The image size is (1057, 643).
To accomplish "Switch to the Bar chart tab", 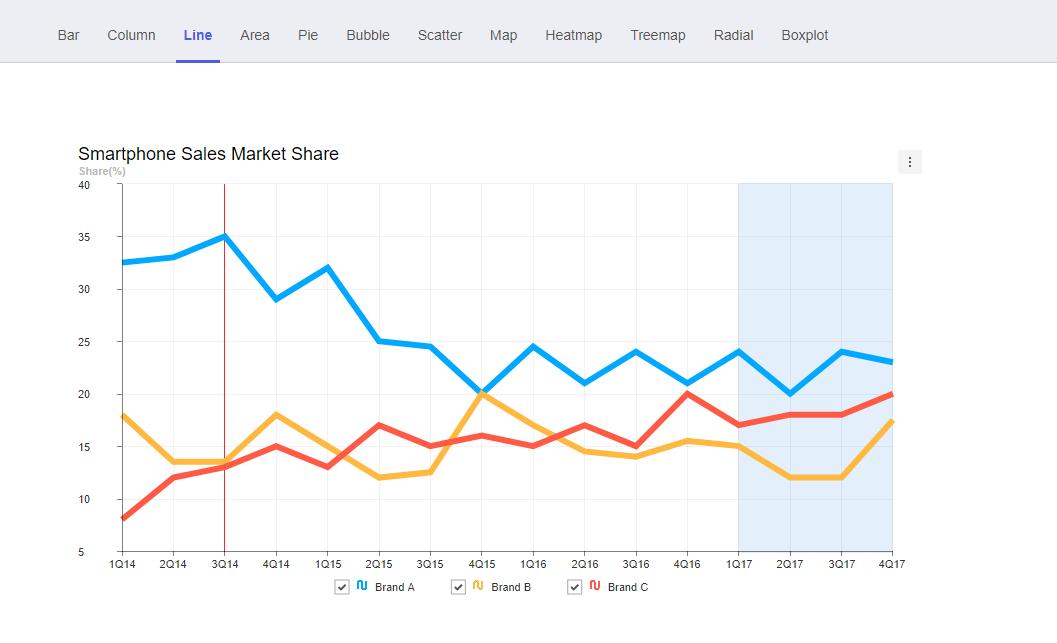I will tap(69, 35).
